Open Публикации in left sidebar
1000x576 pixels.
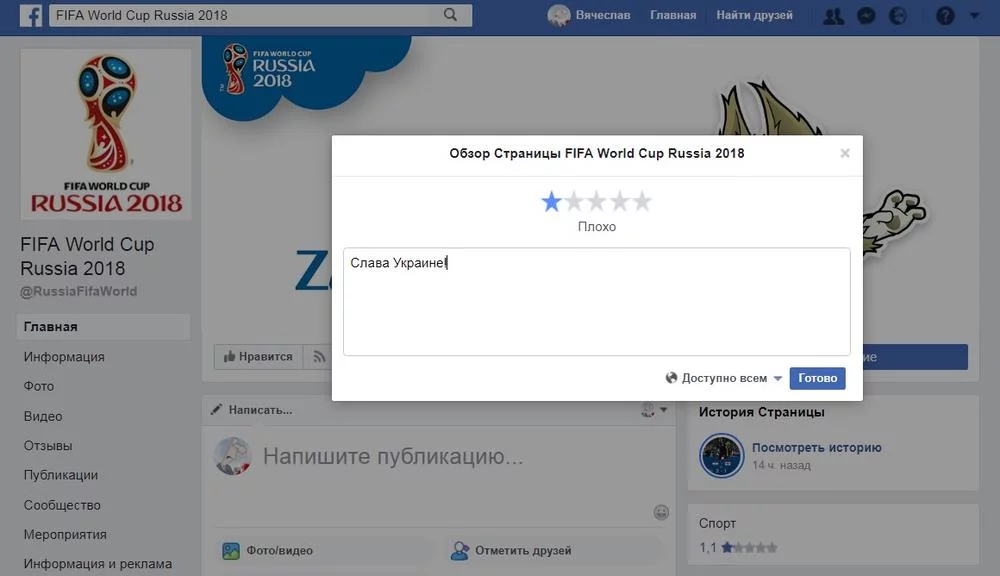pos(61,475)
